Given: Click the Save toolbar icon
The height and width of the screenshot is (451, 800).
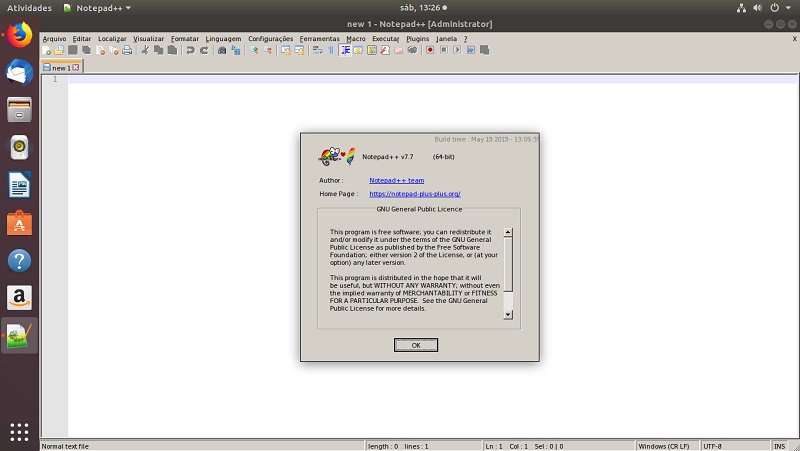Looking at the screenshot, I should pyautogui.click(x=73, y=50).
